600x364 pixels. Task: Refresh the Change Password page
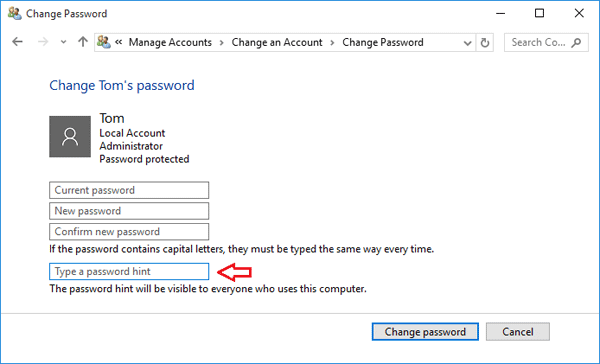click(485, 42)
